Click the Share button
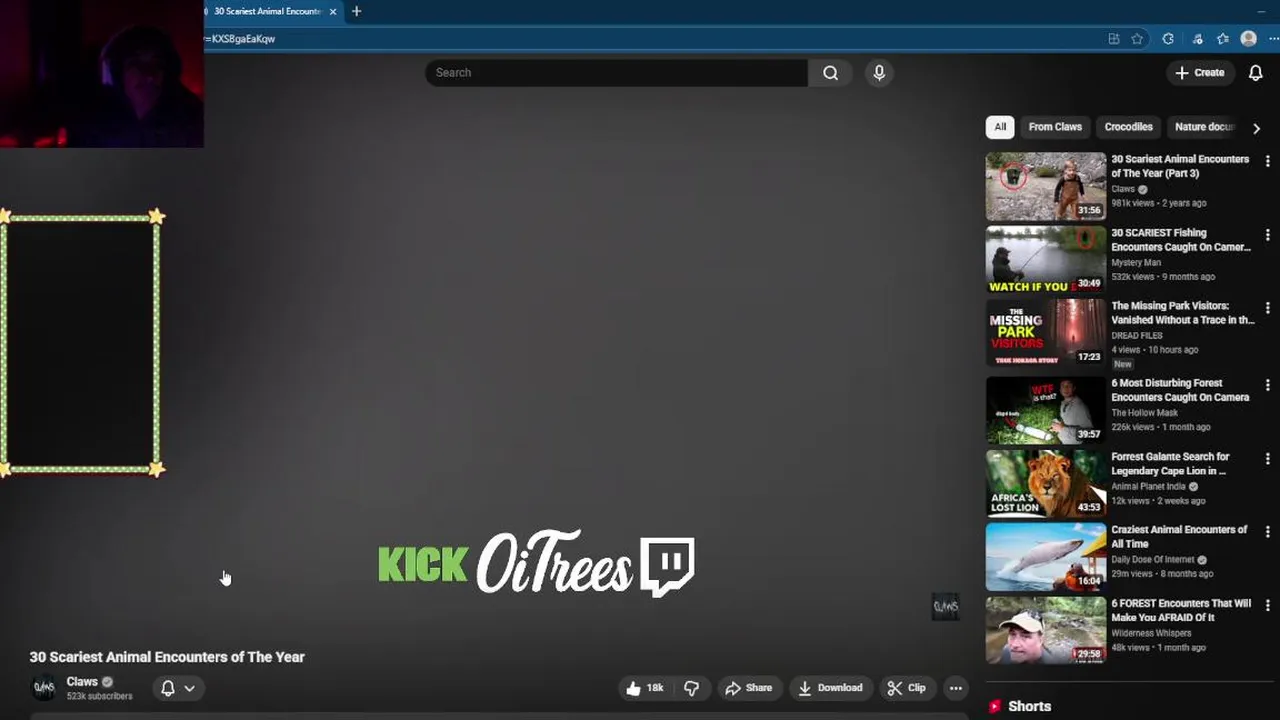Screen dimensions: 1280x720 point(748,688)
